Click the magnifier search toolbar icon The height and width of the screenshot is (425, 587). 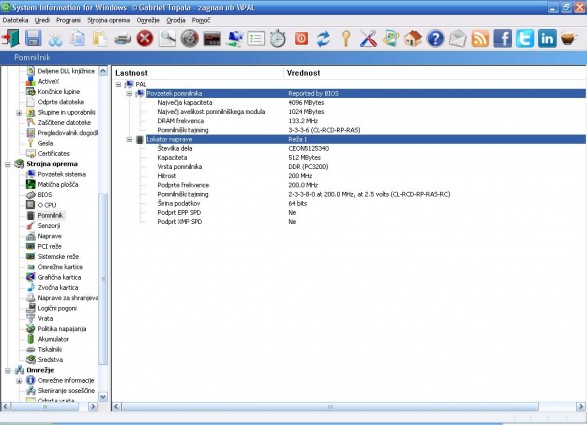coord(167,39)
